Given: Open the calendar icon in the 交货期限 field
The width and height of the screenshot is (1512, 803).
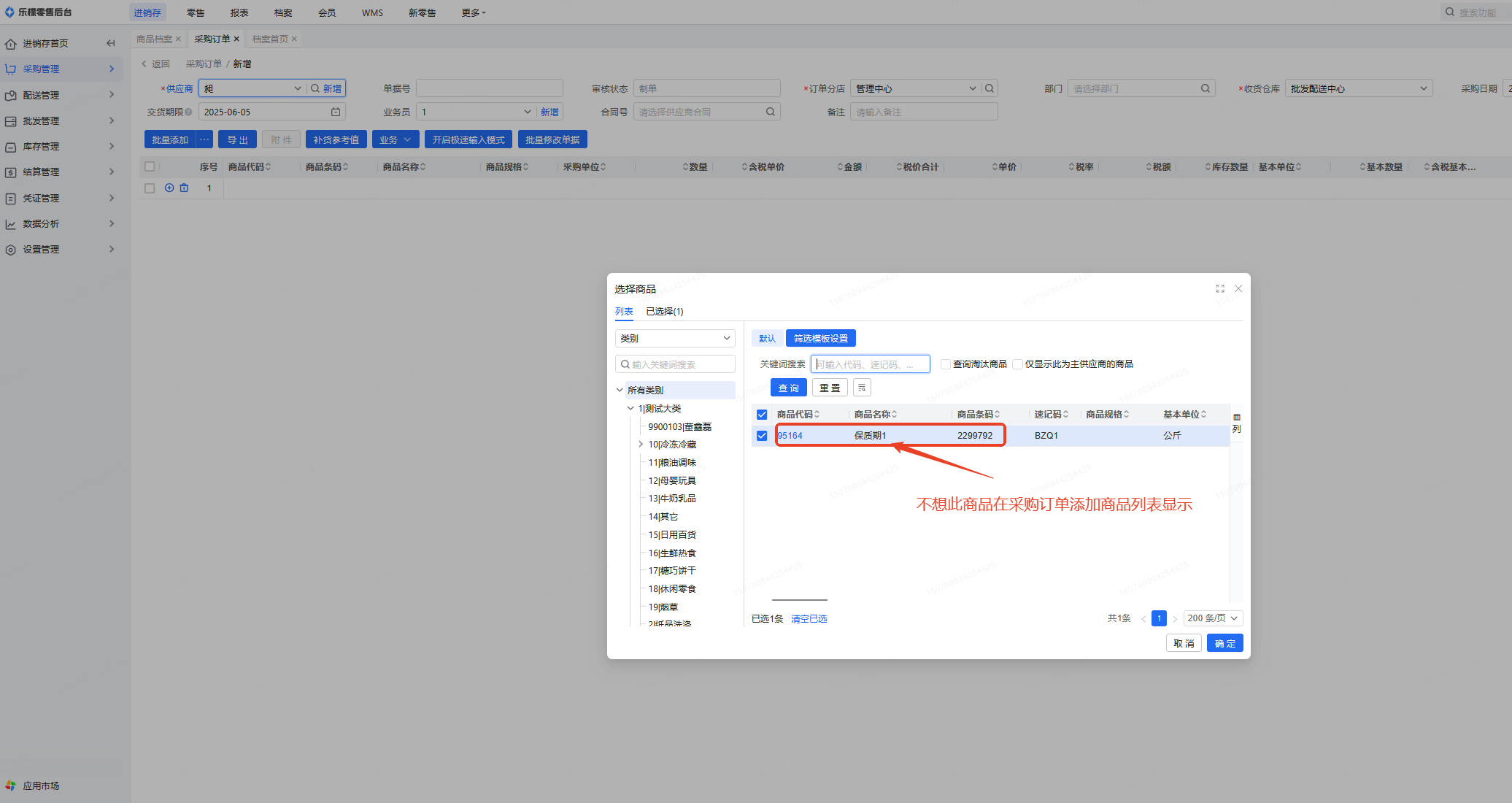Looking at the screenshot, I should [336, 112].
